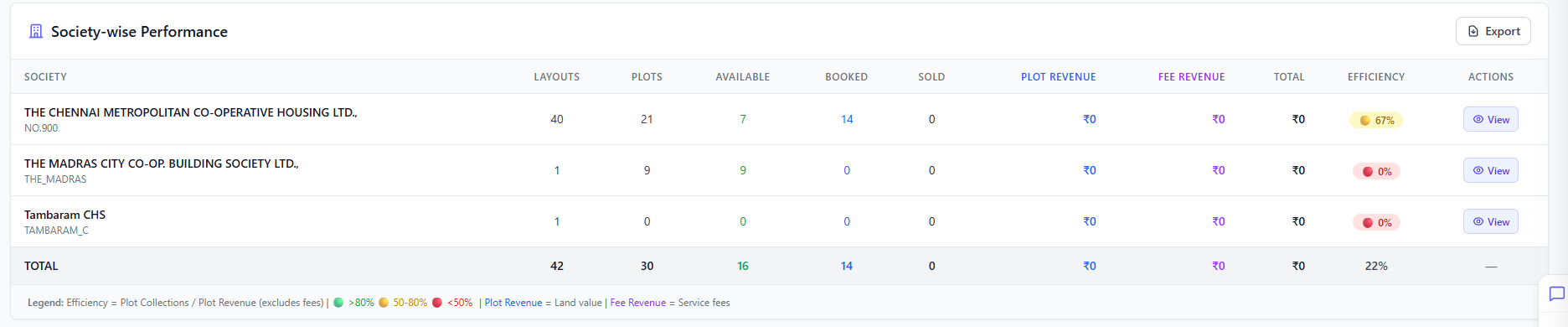The width and height of the screenshot is (1568, 327).
Task: Click the red <50% legend dot
Action: [436, 303]
